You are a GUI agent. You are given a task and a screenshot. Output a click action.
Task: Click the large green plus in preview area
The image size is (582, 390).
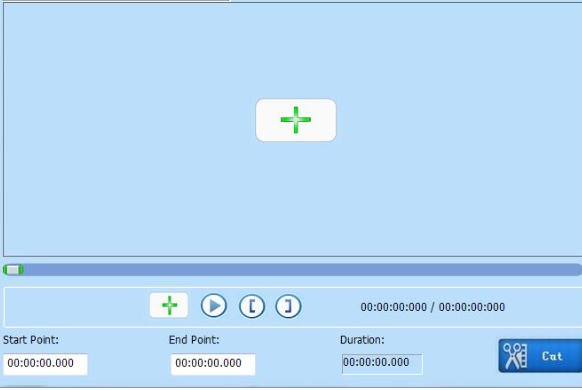296,120
